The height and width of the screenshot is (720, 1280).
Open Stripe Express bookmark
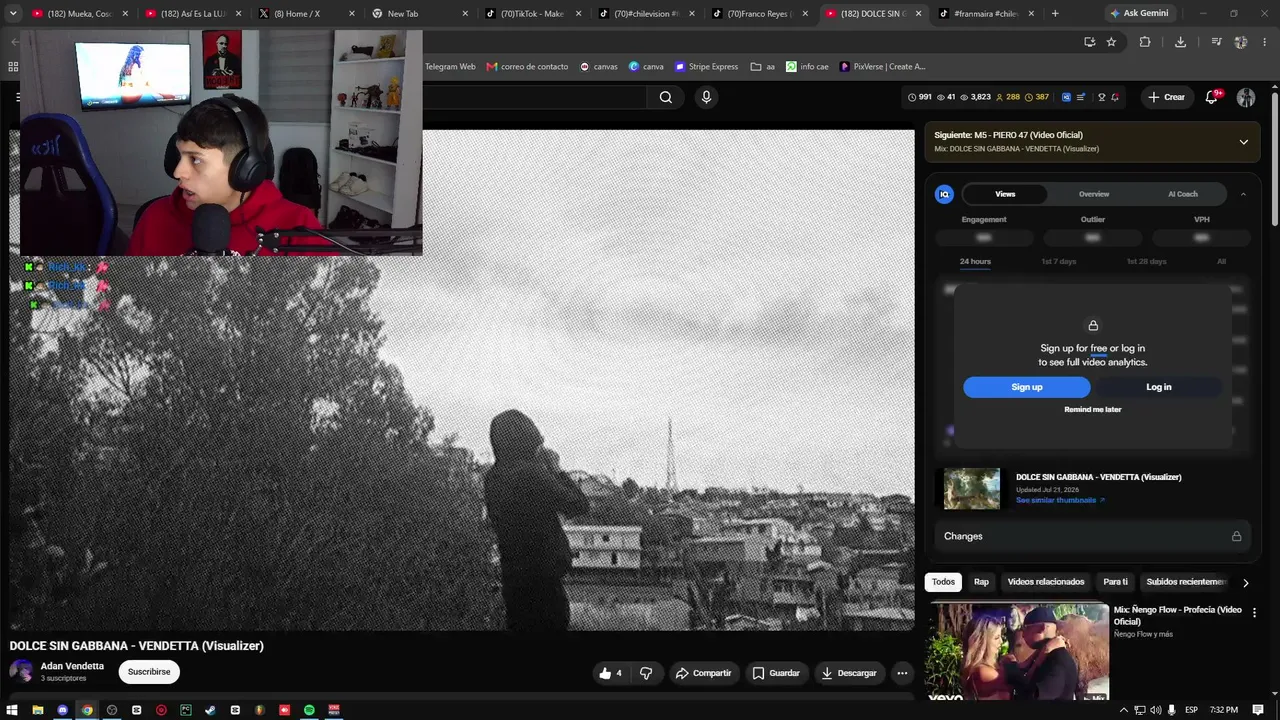pyautogui.click(x=707, y=67)
